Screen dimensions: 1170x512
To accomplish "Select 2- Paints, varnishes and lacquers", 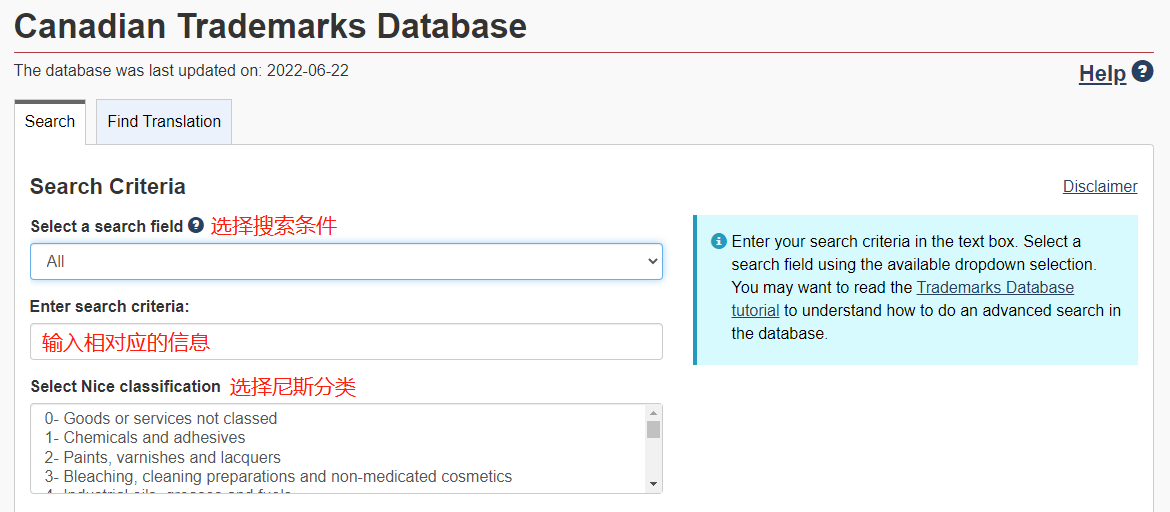I will tap(163, 457).
